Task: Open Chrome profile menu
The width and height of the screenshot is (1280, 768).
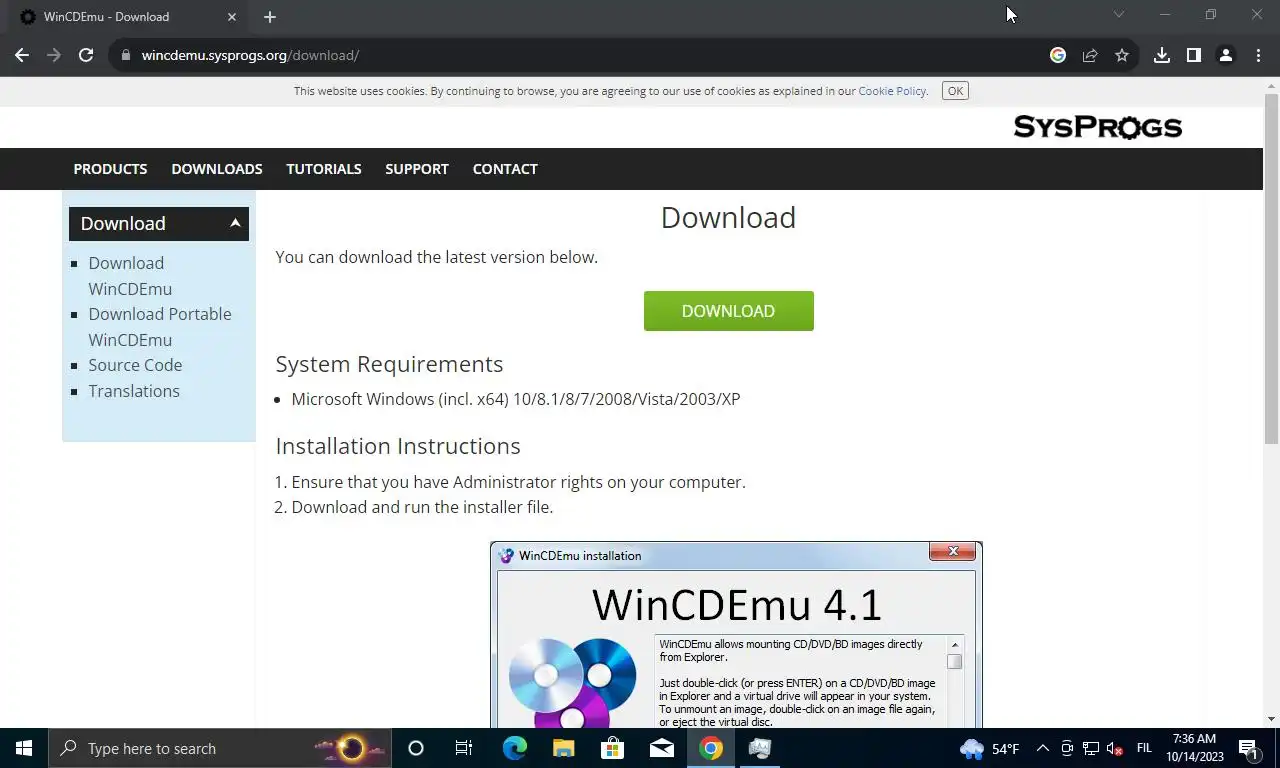Action: (x=1226, y=55)
